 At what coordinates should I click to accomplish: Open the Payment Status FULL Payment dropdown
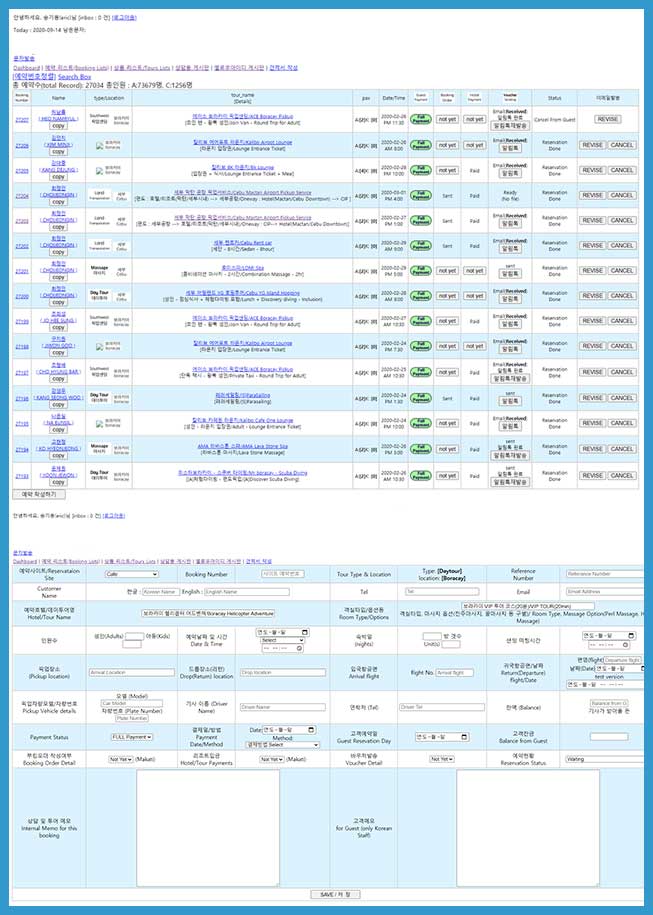point(132,737)
